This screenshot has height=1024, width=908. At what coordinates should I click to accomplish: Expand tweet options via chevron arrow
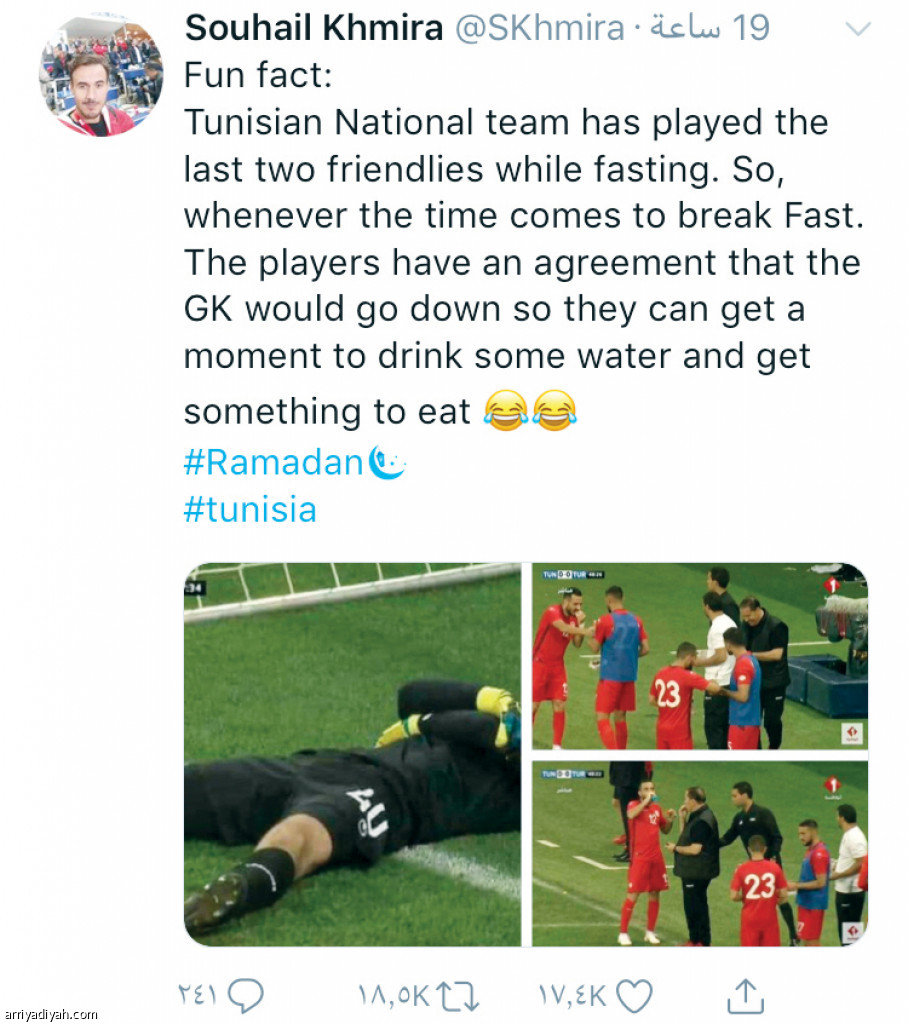[858, 29]
